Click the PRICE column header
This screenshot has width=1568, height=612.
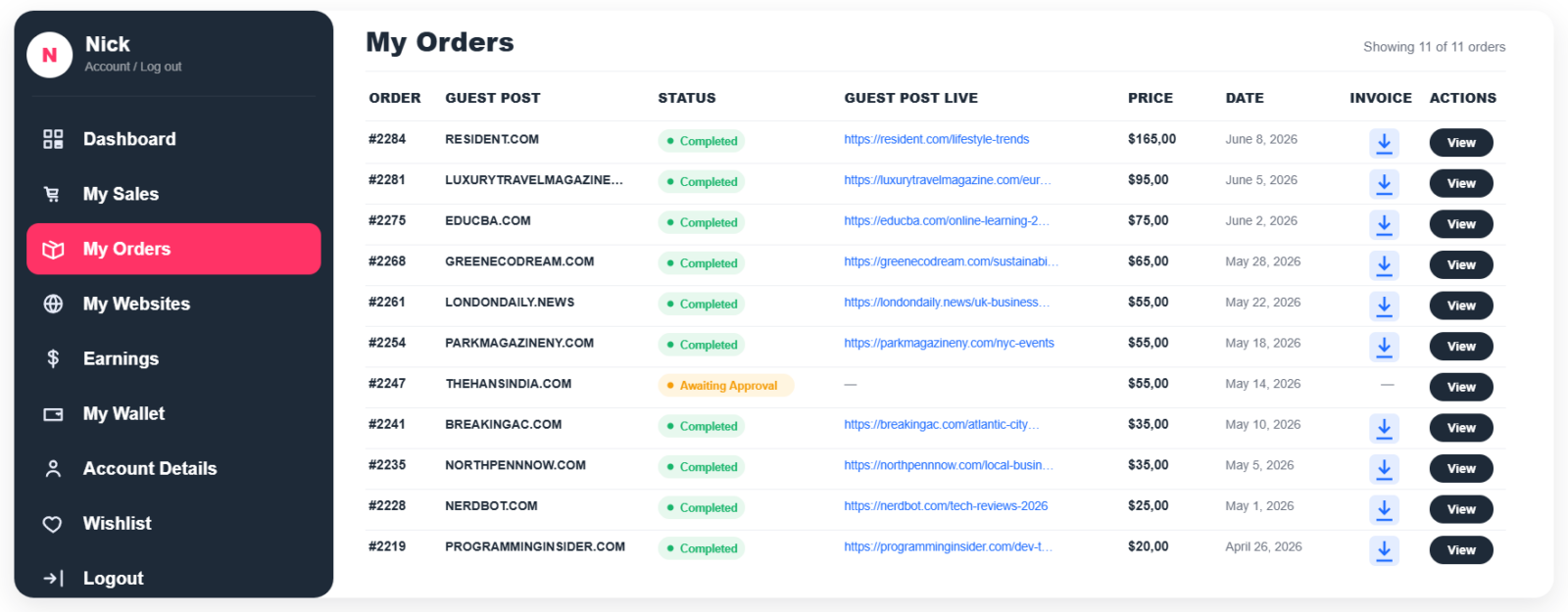tap(1151, 98)
